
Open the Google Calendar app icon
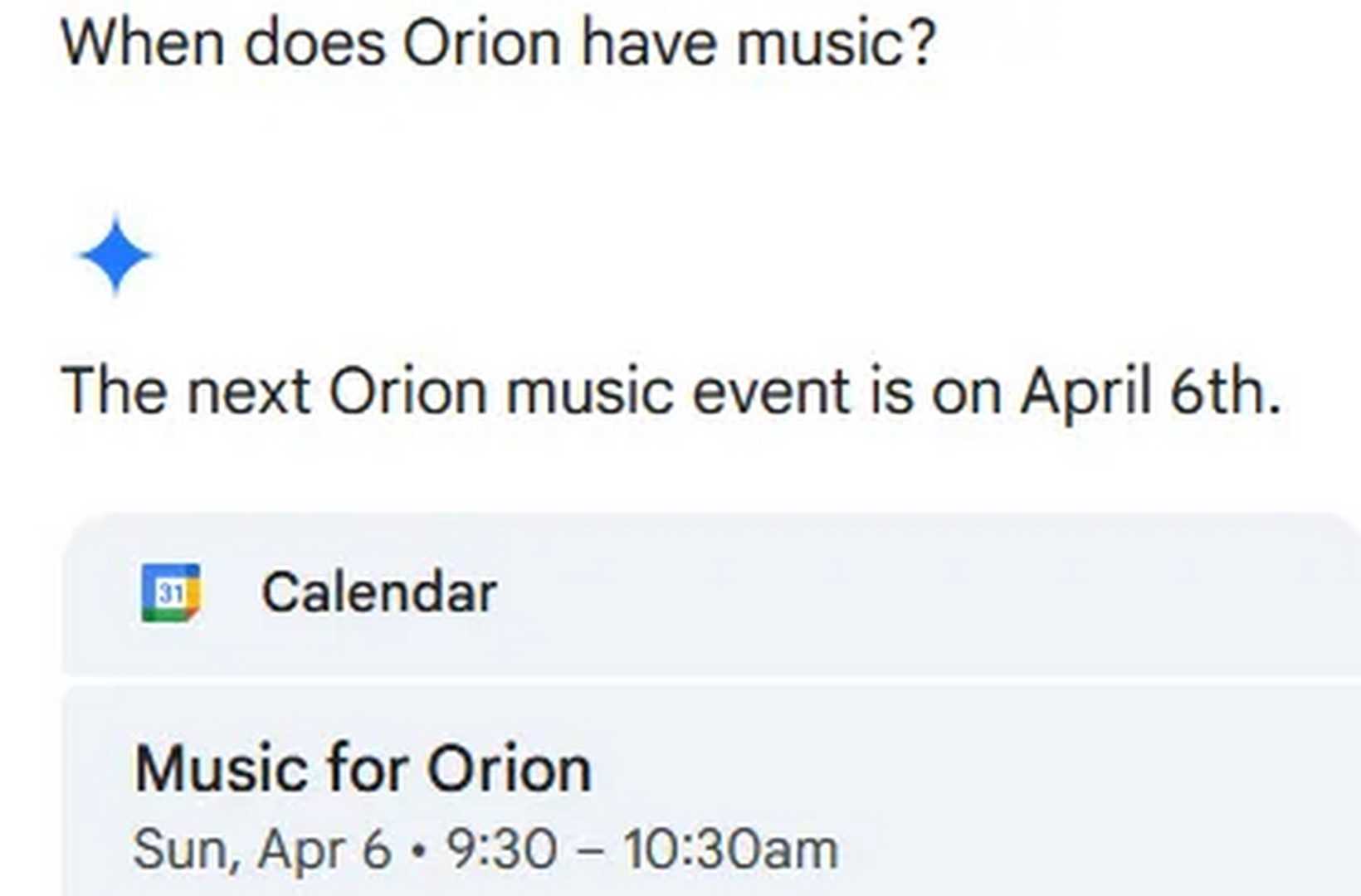coord(170,592)
